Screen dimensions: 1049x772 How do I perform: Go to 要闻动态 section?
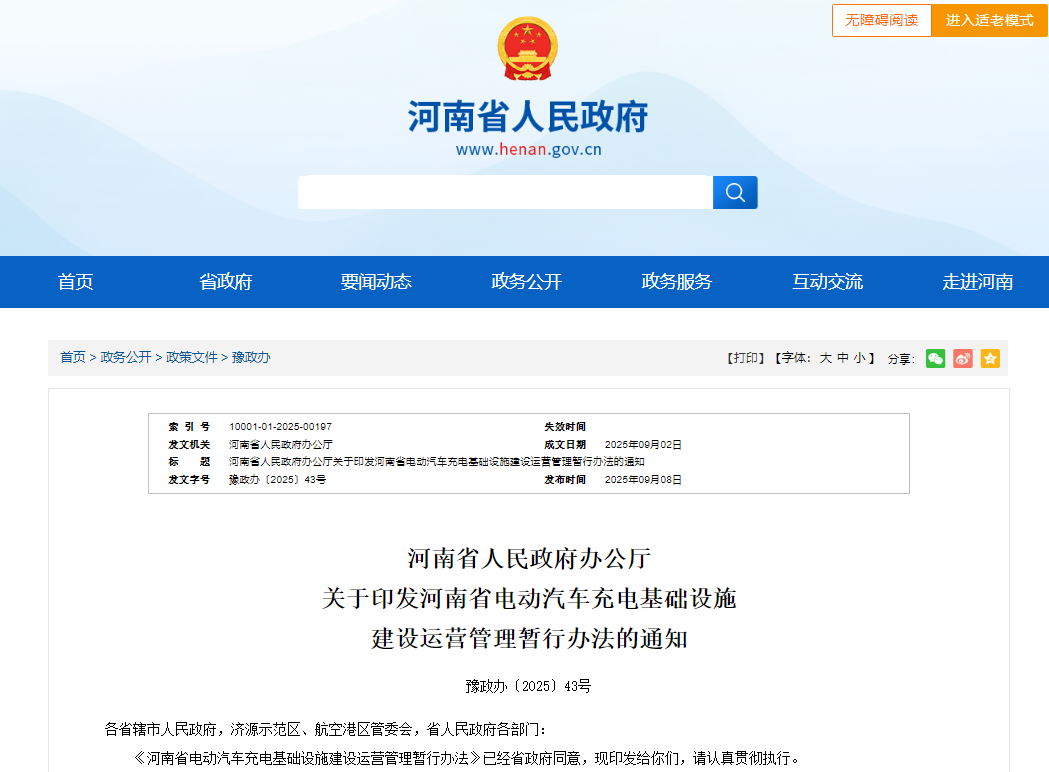pyautogui.click(x=376, y=282)
